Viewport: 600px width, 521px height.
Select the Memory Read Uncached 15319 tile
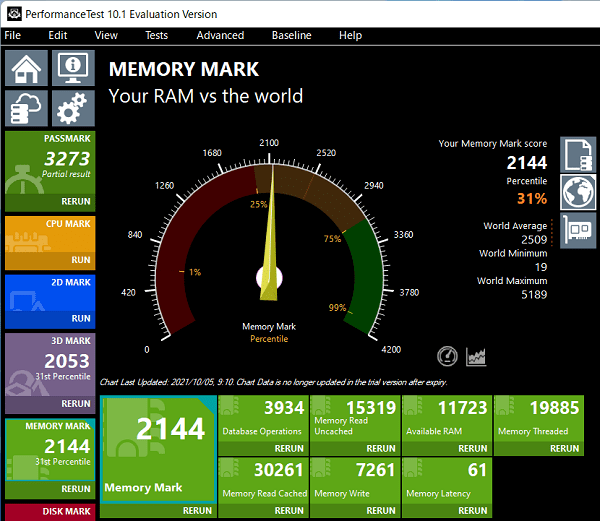pyautogui.click(x=355, y=419)
